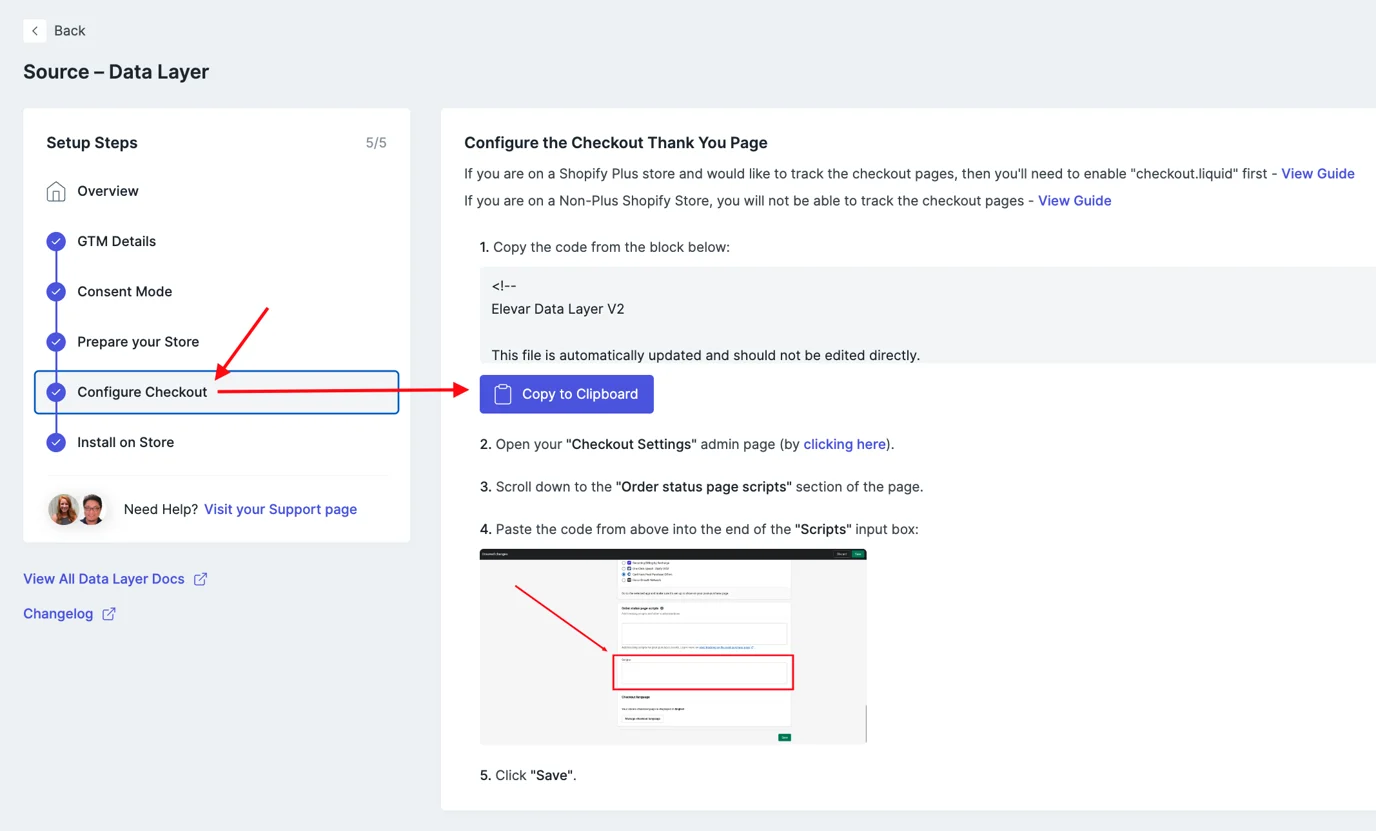1376x831 pixels.
Task: Open View Guide link for Non-Plus stores
Action: (1075, 201)
